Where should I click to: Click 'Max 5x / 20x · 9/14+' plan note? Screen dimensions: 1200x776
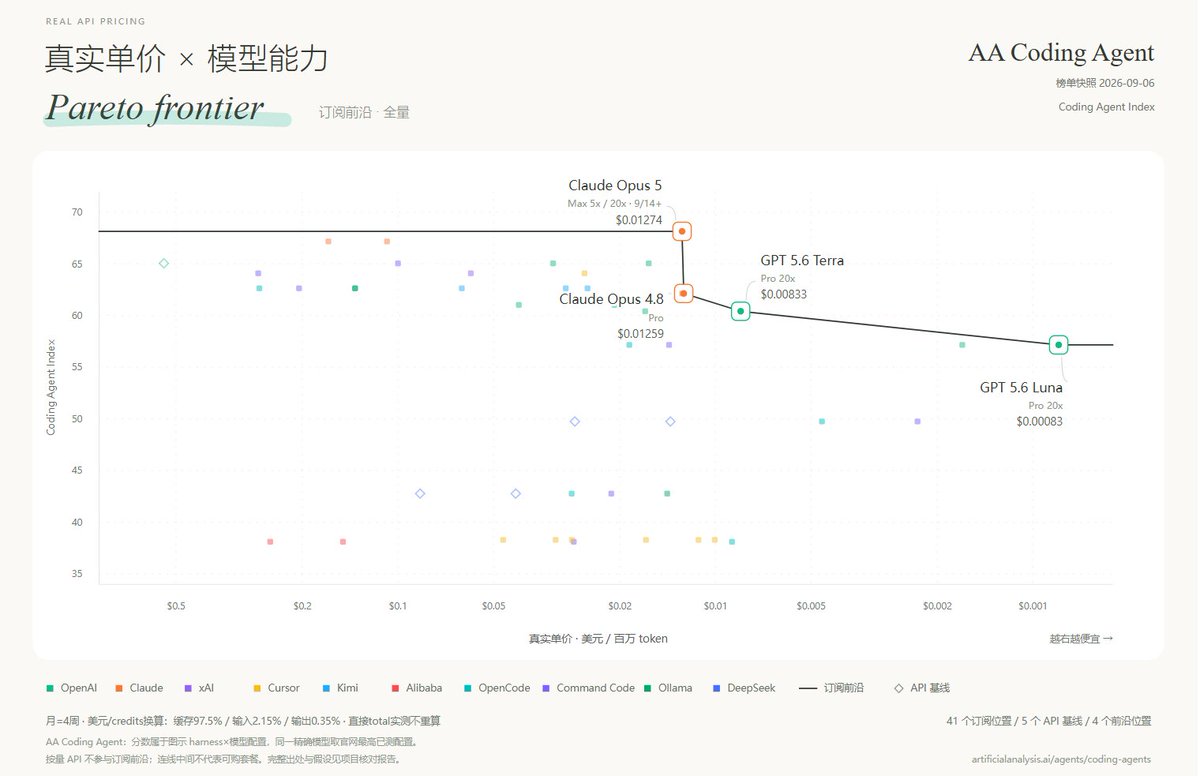(614, 204)
